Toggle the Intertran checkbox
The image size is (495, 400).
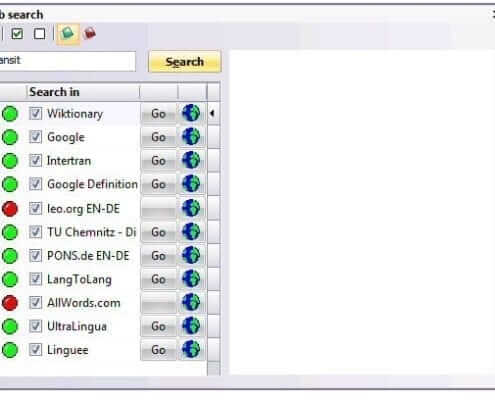pos(35,160)
